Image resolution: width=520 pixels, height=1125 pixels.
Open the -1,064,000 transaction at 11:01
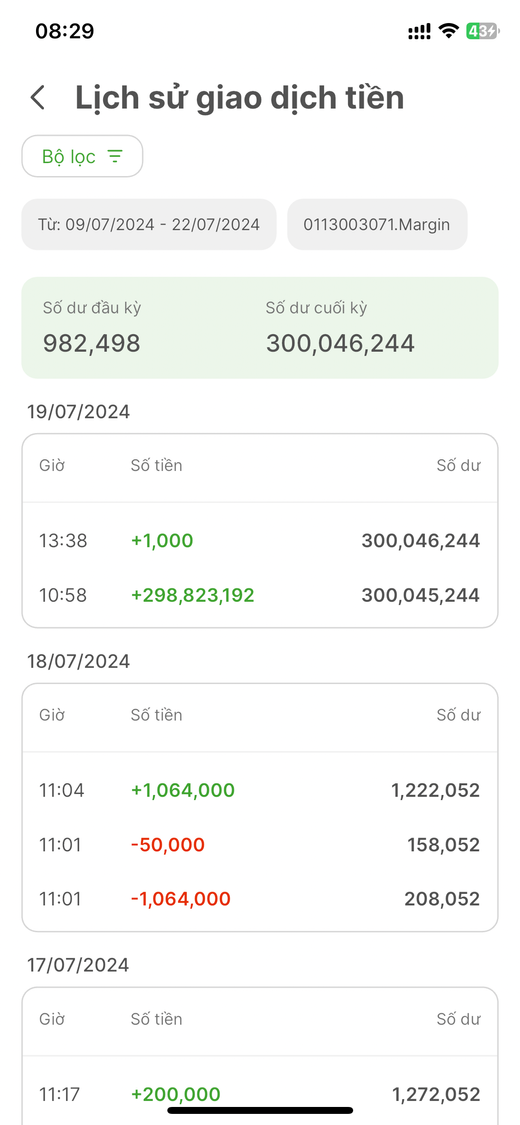pyautogui.click(x=260, y=898)
